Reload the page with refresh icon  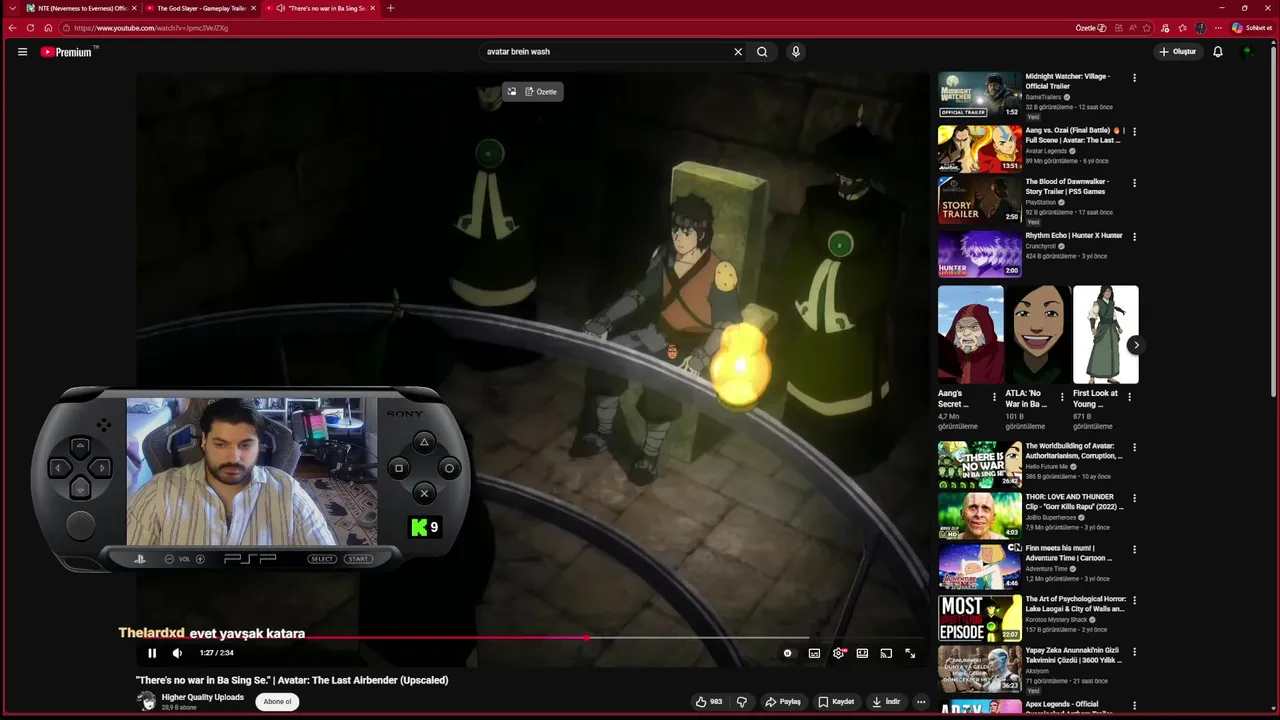click(30, 28)
